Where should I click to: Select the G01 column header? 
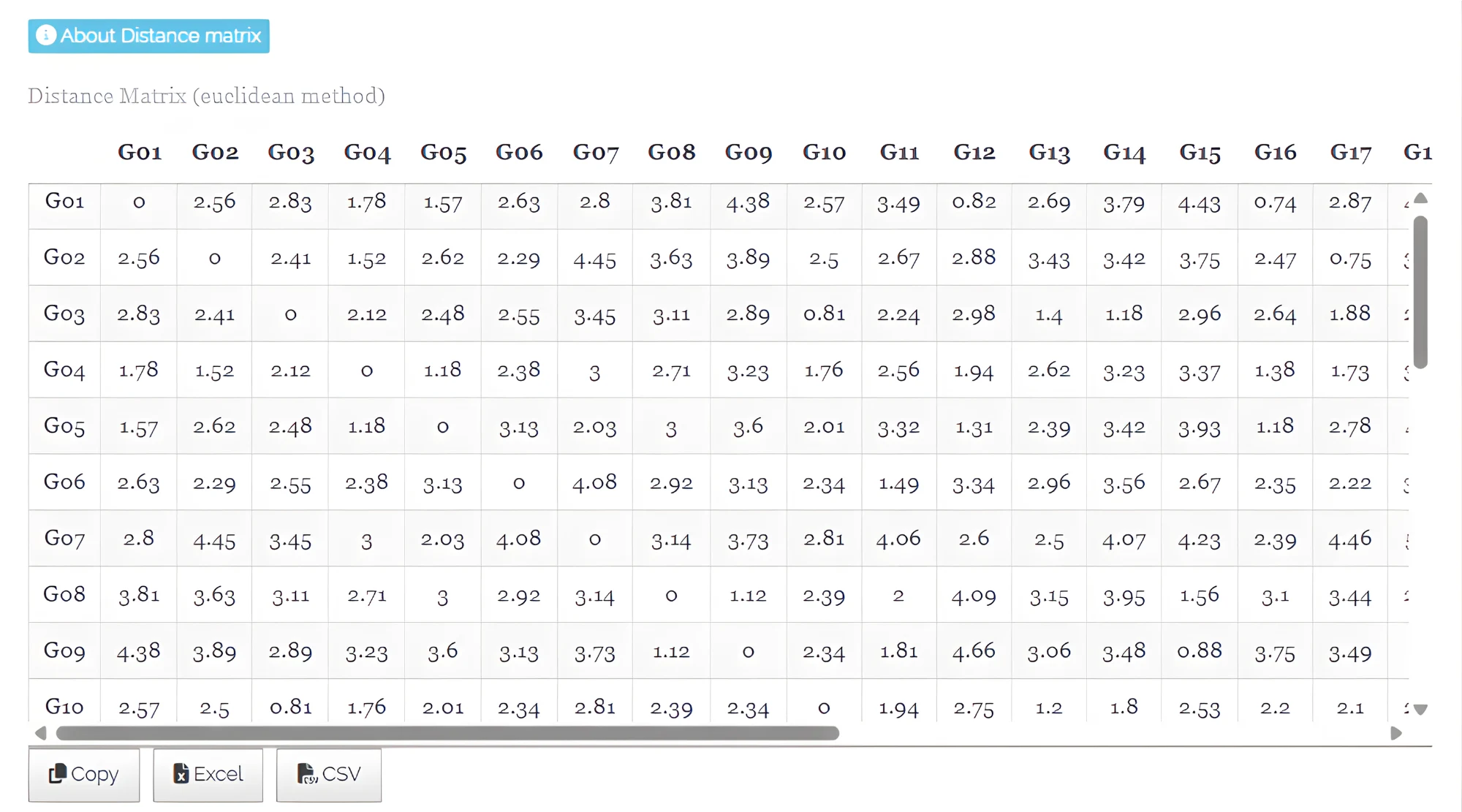(140, 152)
